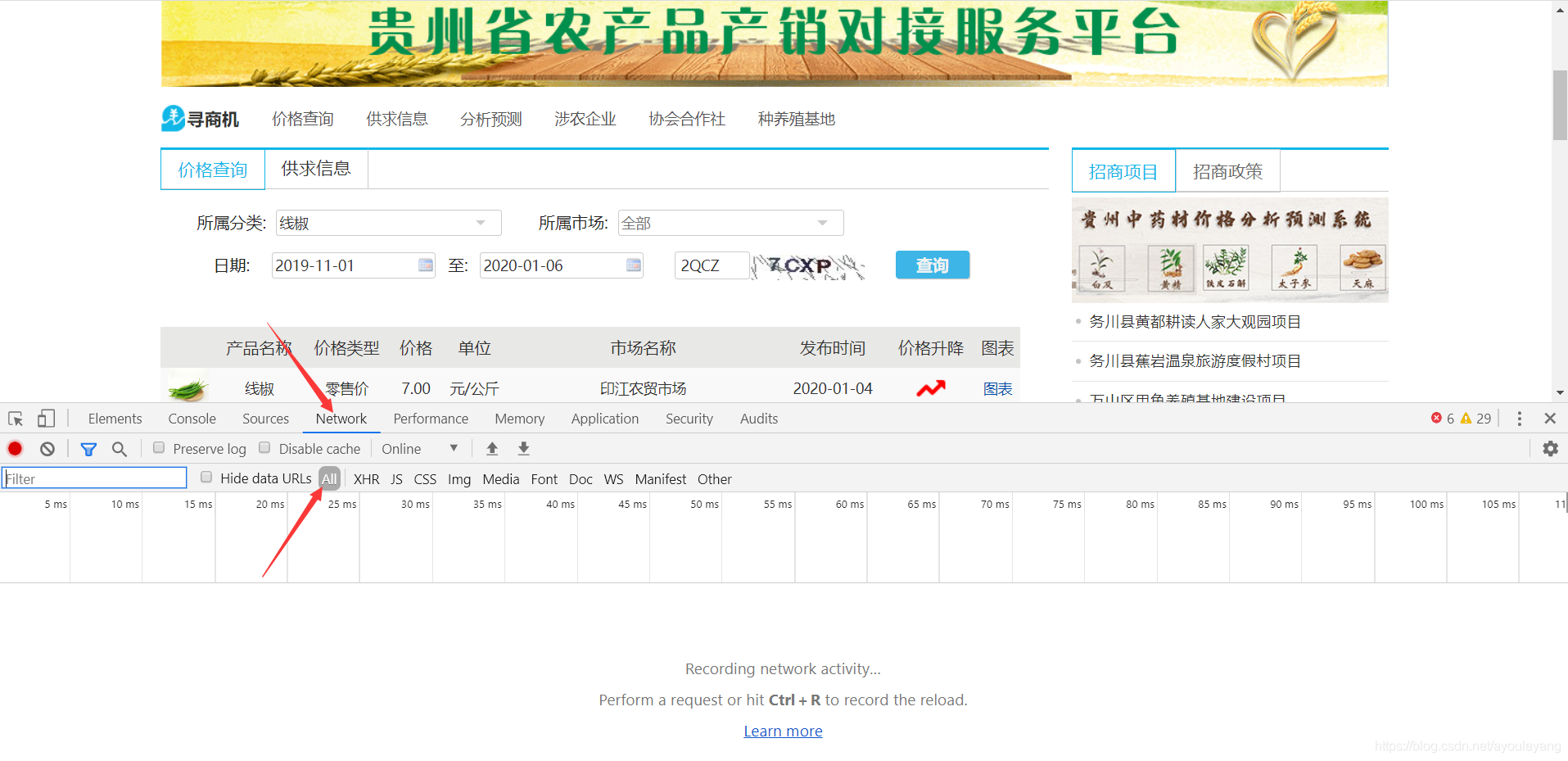Screen dimensions: 1568x761
Task: Click the yellow warning count indicator
Action: pyautogui.click(x=1476, y=419)
